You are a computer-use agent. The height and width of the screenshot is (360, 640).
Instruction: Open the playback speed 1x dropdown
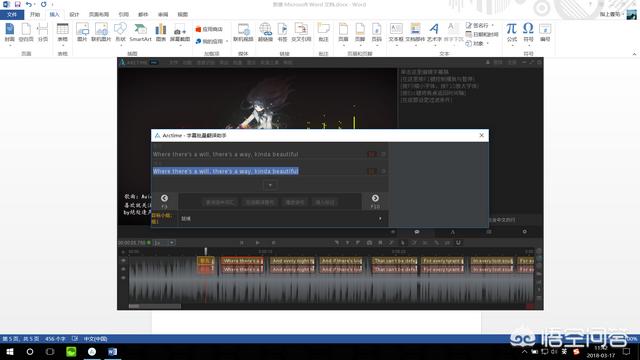164,243
